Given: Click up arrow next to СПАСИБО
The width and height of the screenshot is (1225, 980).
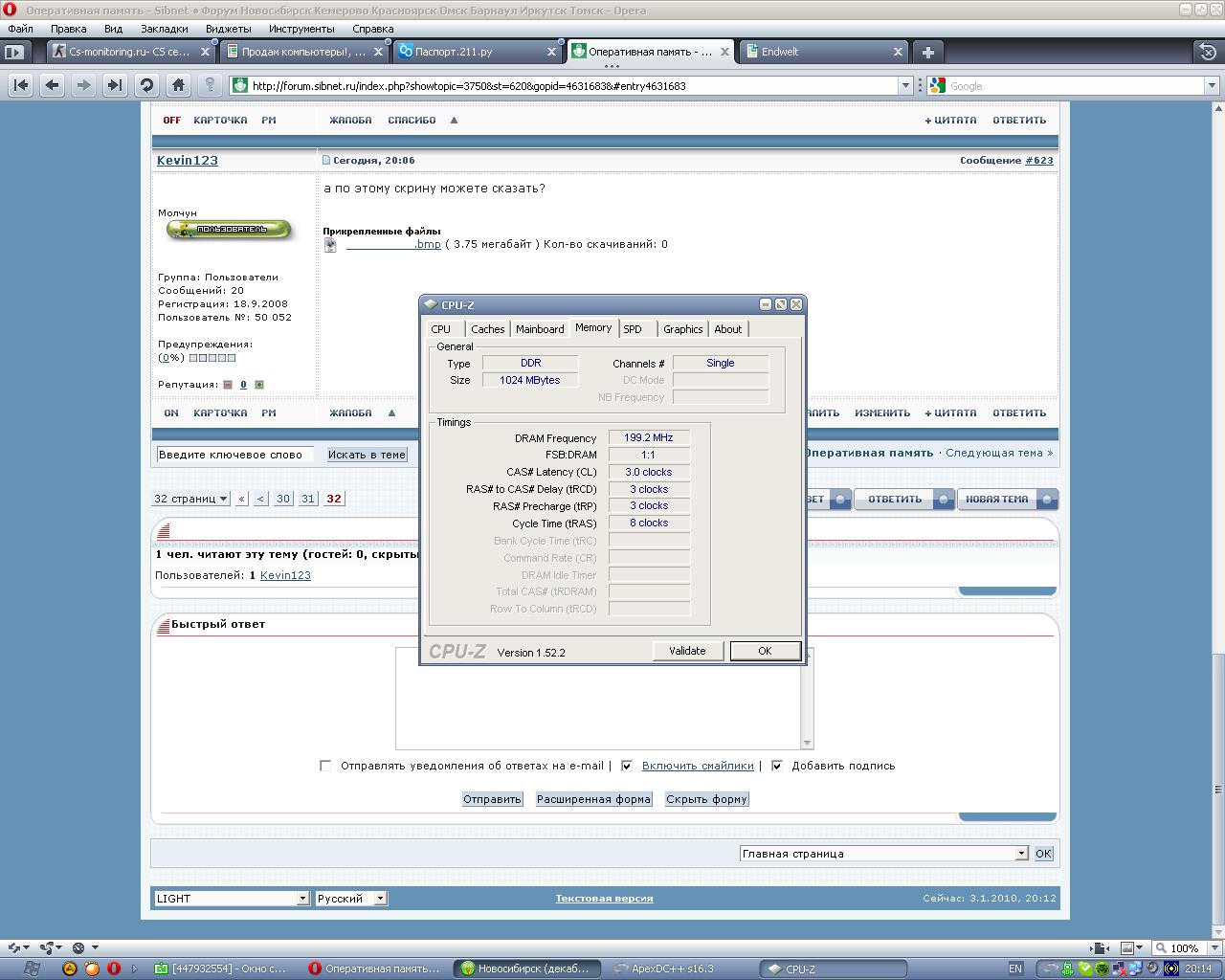Looking at the screenshot, I should pos(454,121).
